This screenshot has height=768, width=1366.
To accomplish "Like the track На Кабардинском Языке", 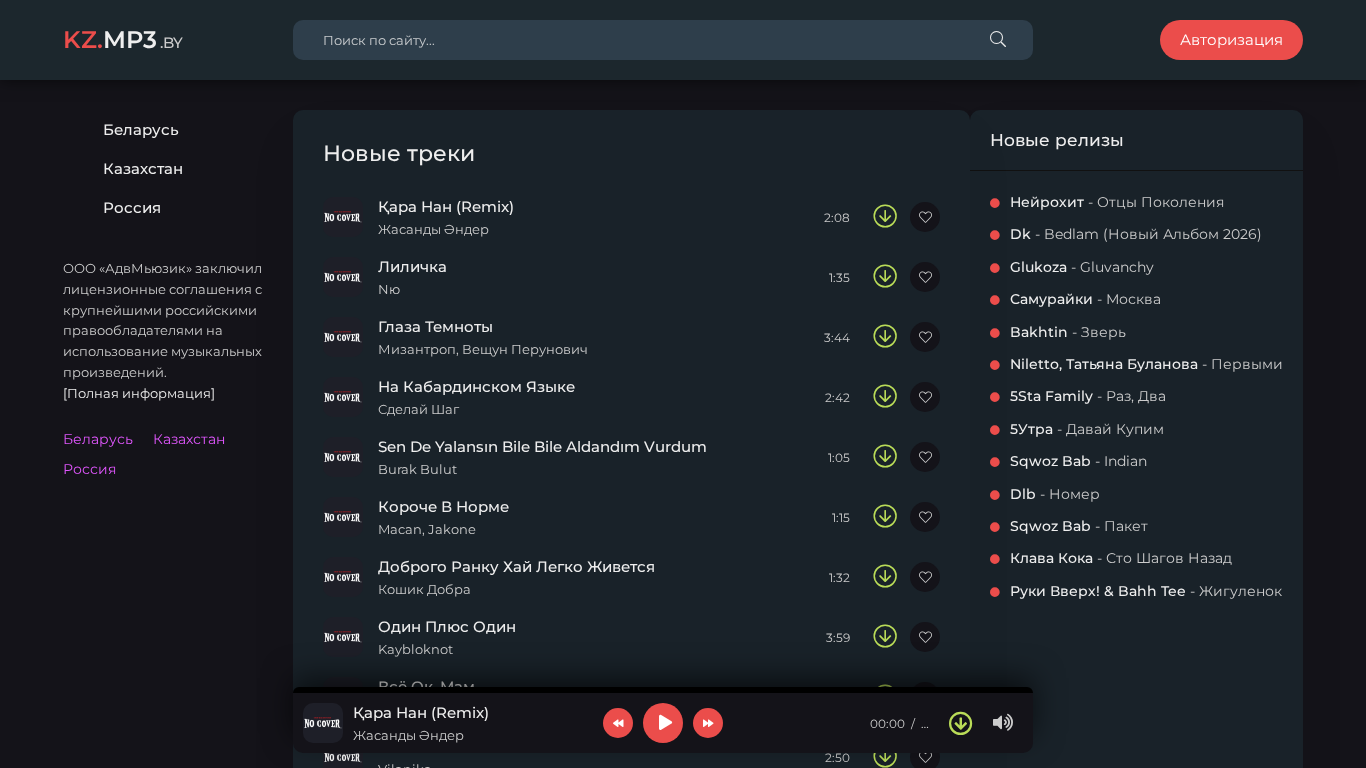I will [x=925, y=397].
